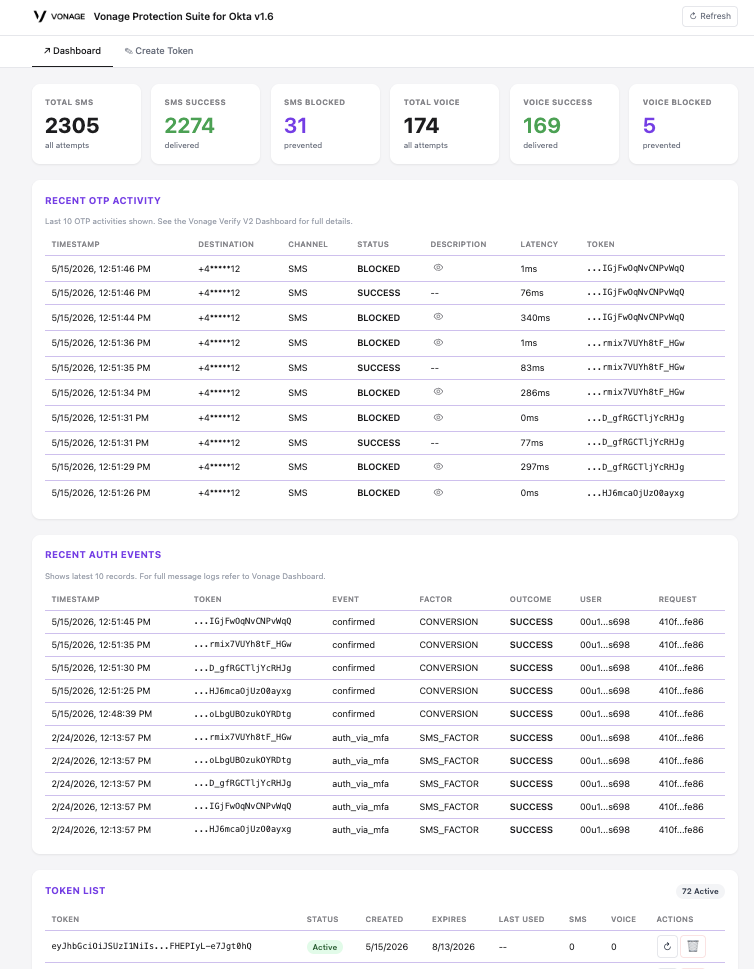This screenshot has width=754, height=969.
Task: Click the Request column header
Action: 677,599
